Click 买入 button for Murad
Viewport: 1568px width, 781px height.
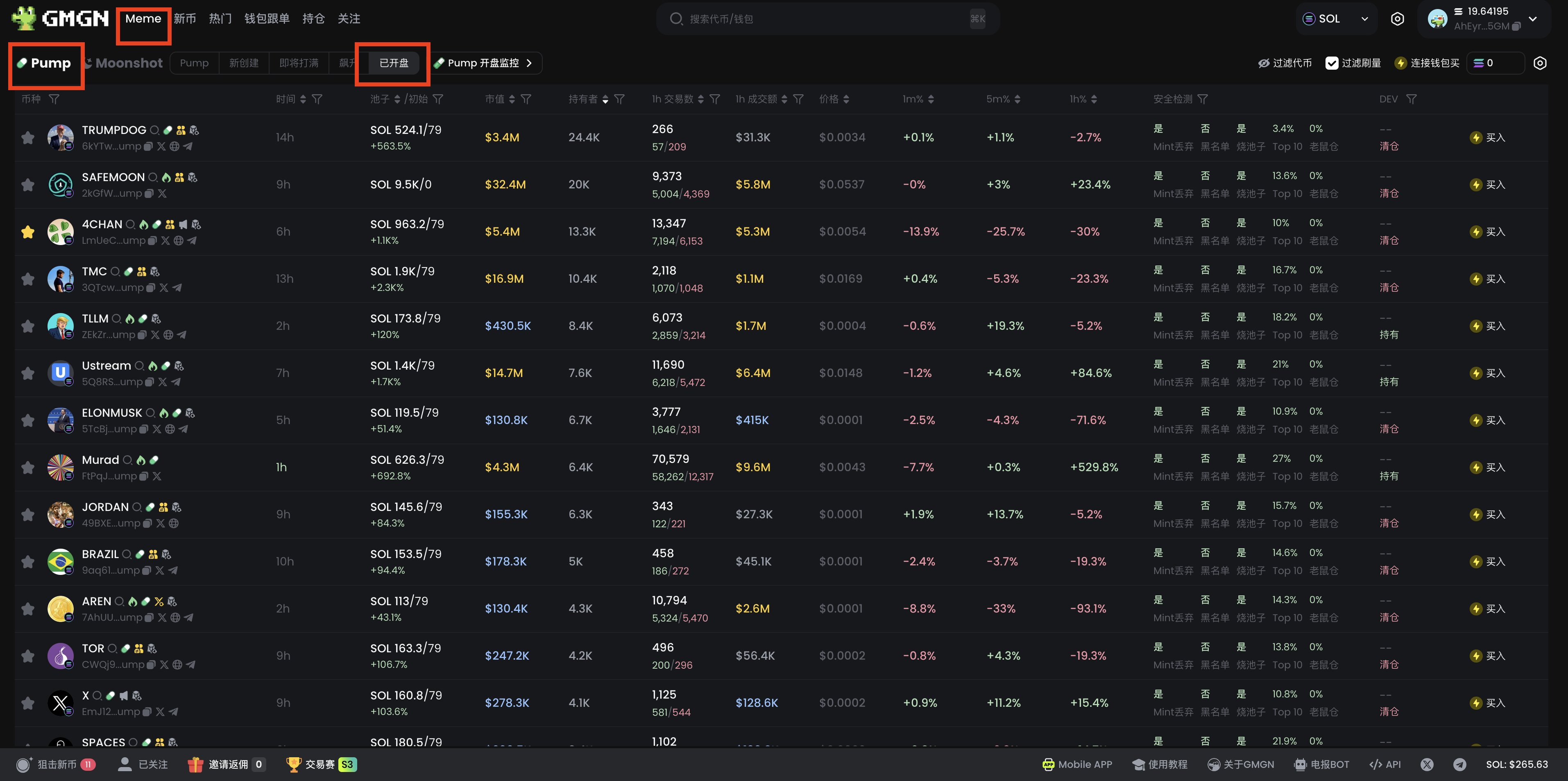click(x=1487, y=468)
